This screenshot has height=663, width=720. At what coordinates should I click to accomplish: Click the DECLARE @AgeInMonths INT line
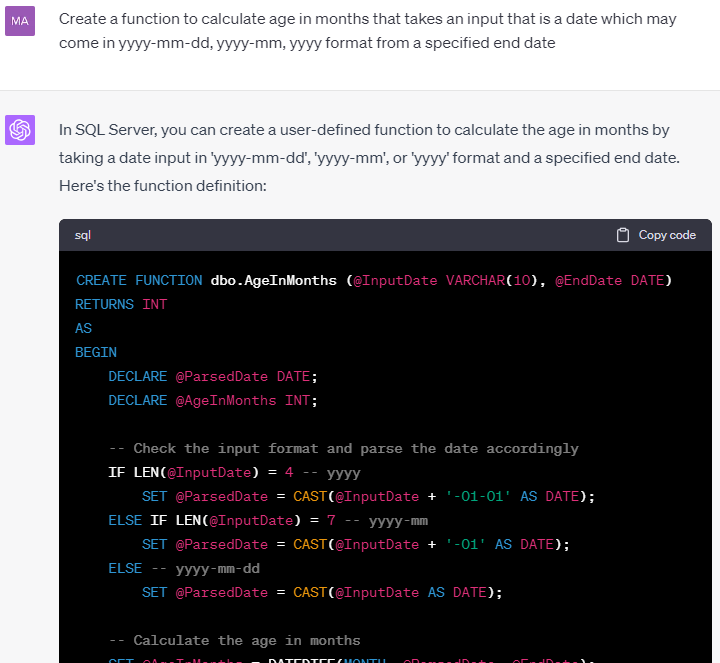(x=213, y=400)
